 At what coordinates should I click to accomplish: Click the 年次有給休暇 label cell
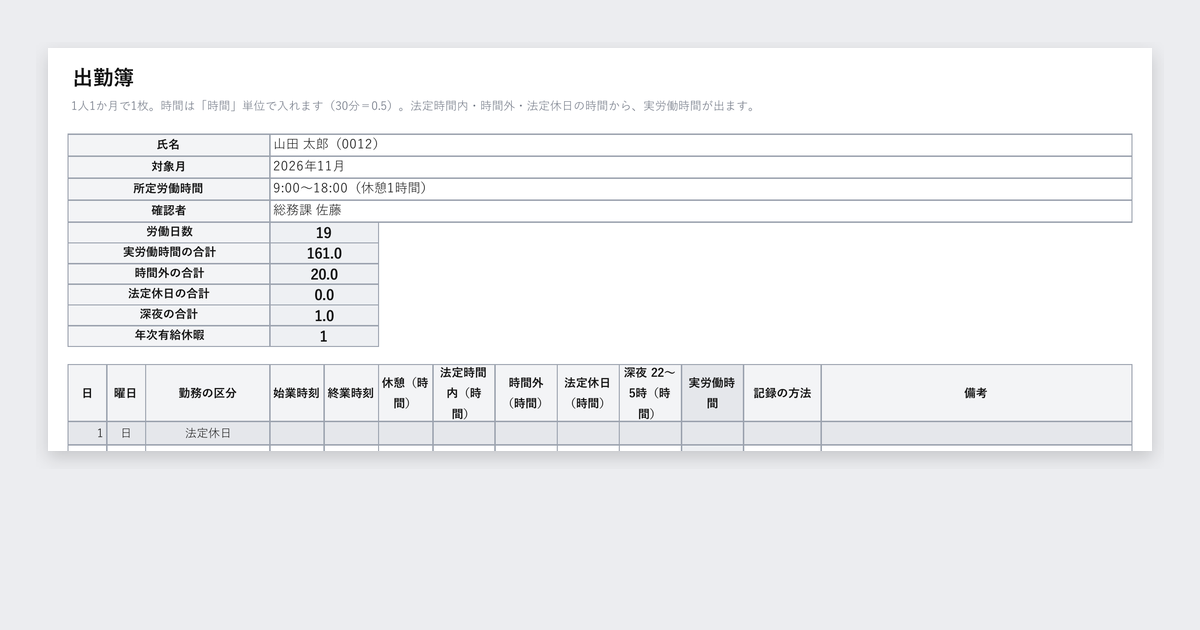point(169,336)
